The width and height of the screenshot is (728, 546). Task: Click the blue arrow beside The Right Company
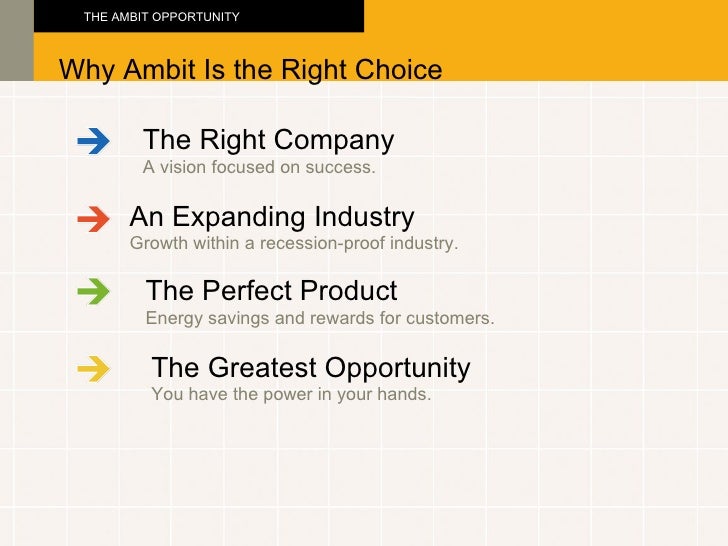[93, 142]
